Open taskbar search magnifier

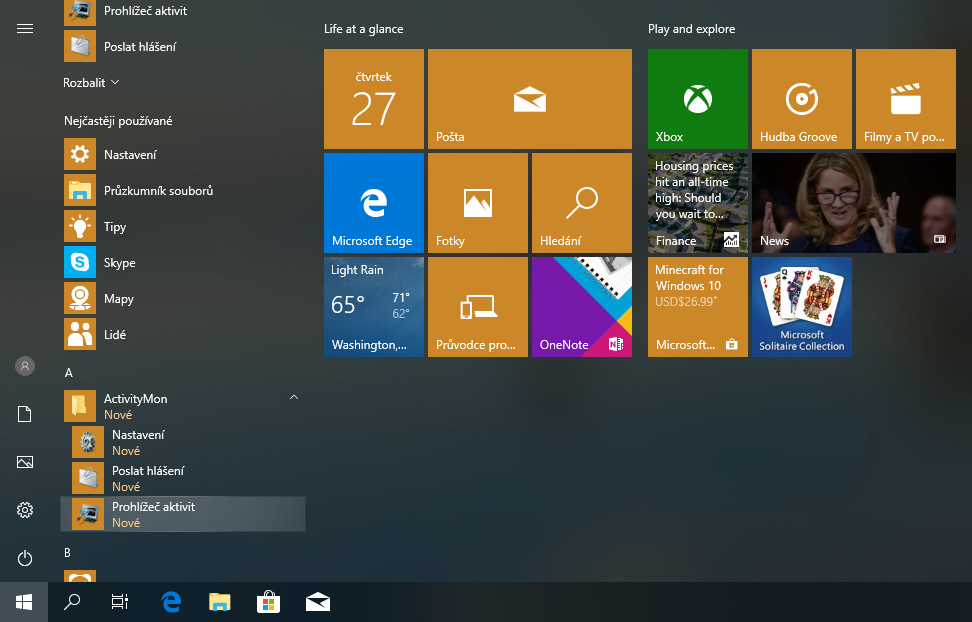click(x=72, y=602)
